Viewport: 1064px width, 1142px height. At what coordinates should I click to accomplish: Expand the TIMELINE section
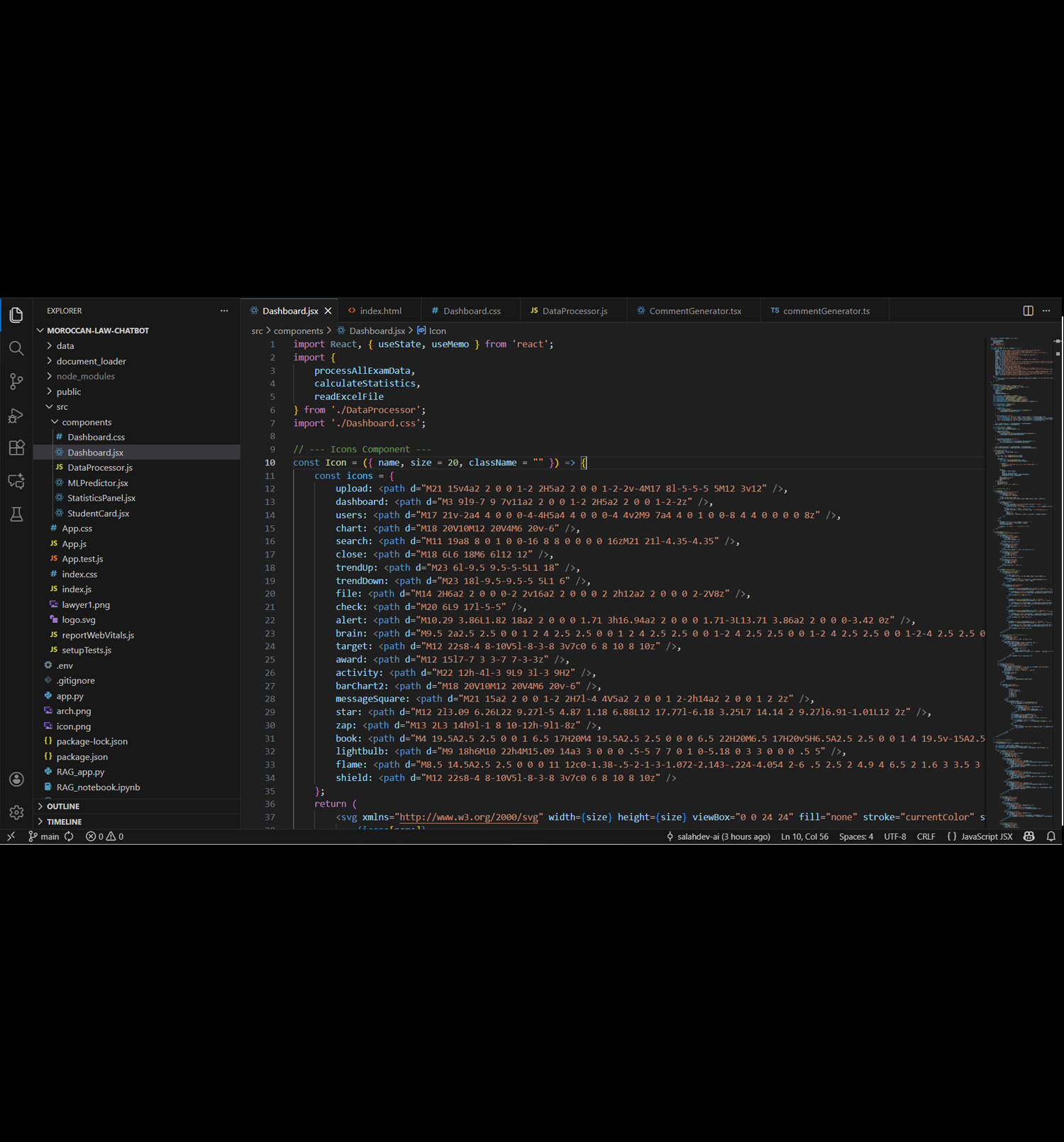pyautogui.click(x=64, y=822)
